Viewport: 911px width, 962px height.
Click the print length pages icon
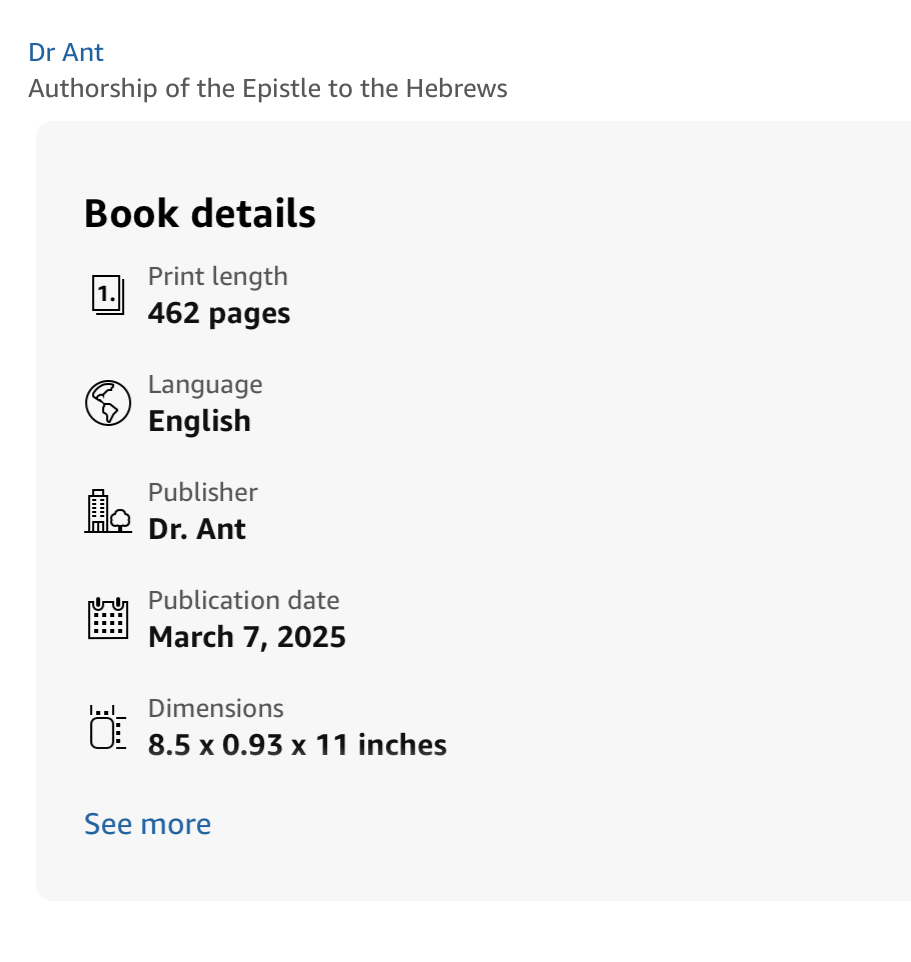[x=108, y=295]
